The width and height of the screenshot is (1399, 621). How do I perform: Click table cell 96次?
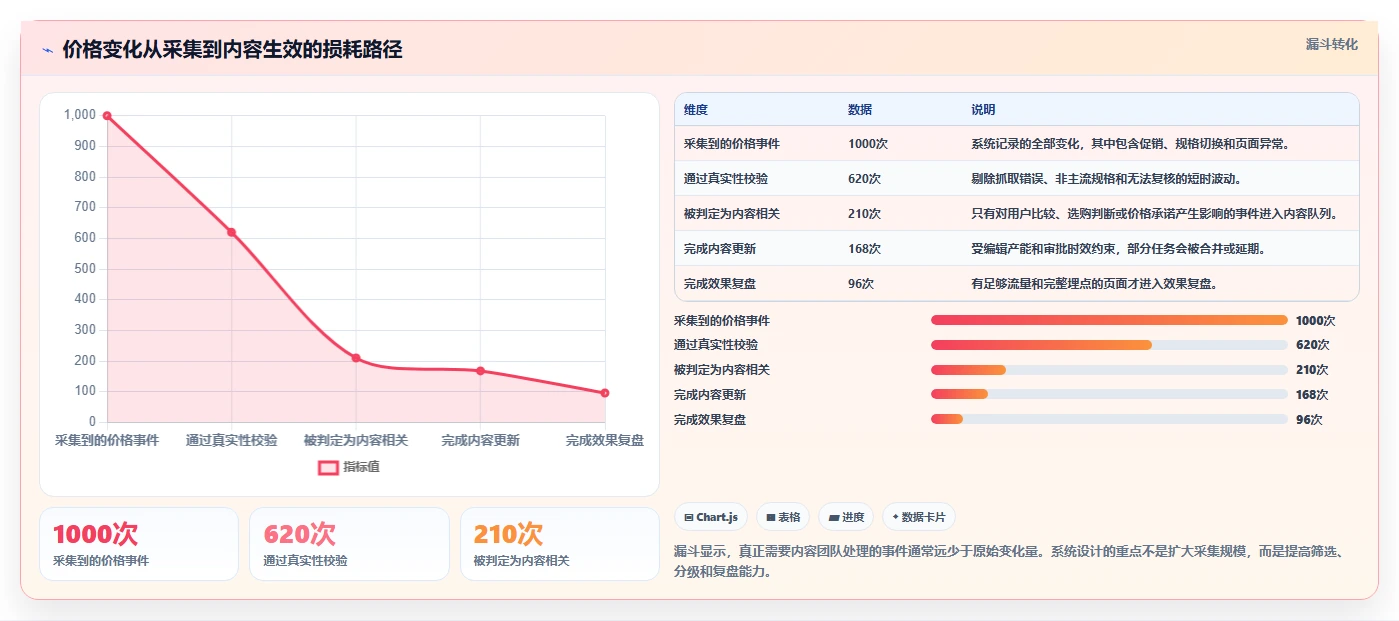click(x=861, y=284)
